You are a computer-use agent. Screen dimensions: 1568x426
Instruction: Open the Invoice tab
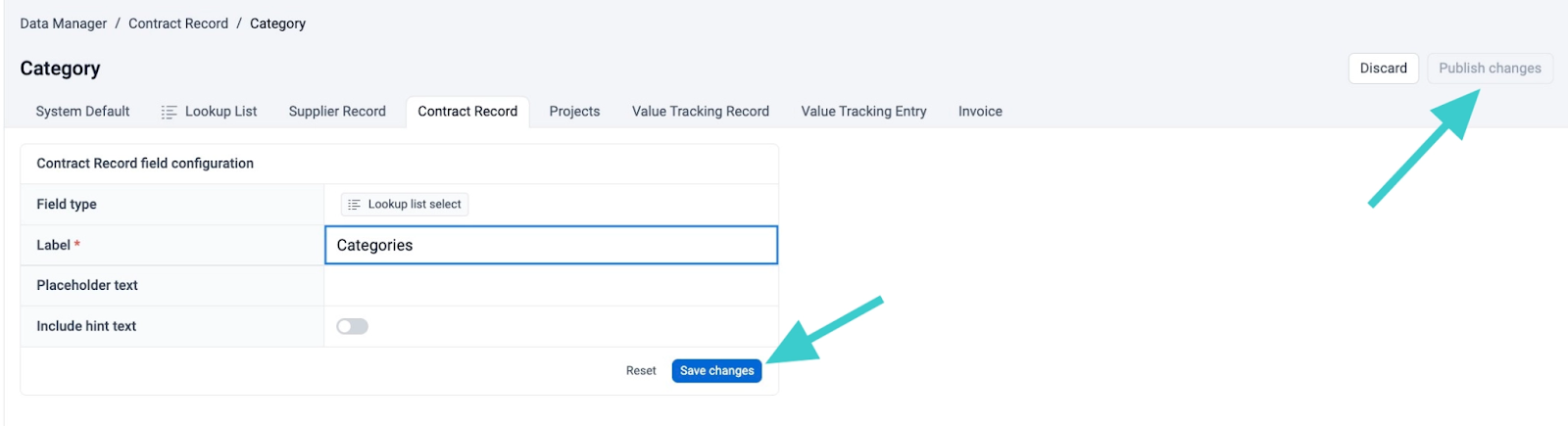(980, 112)
